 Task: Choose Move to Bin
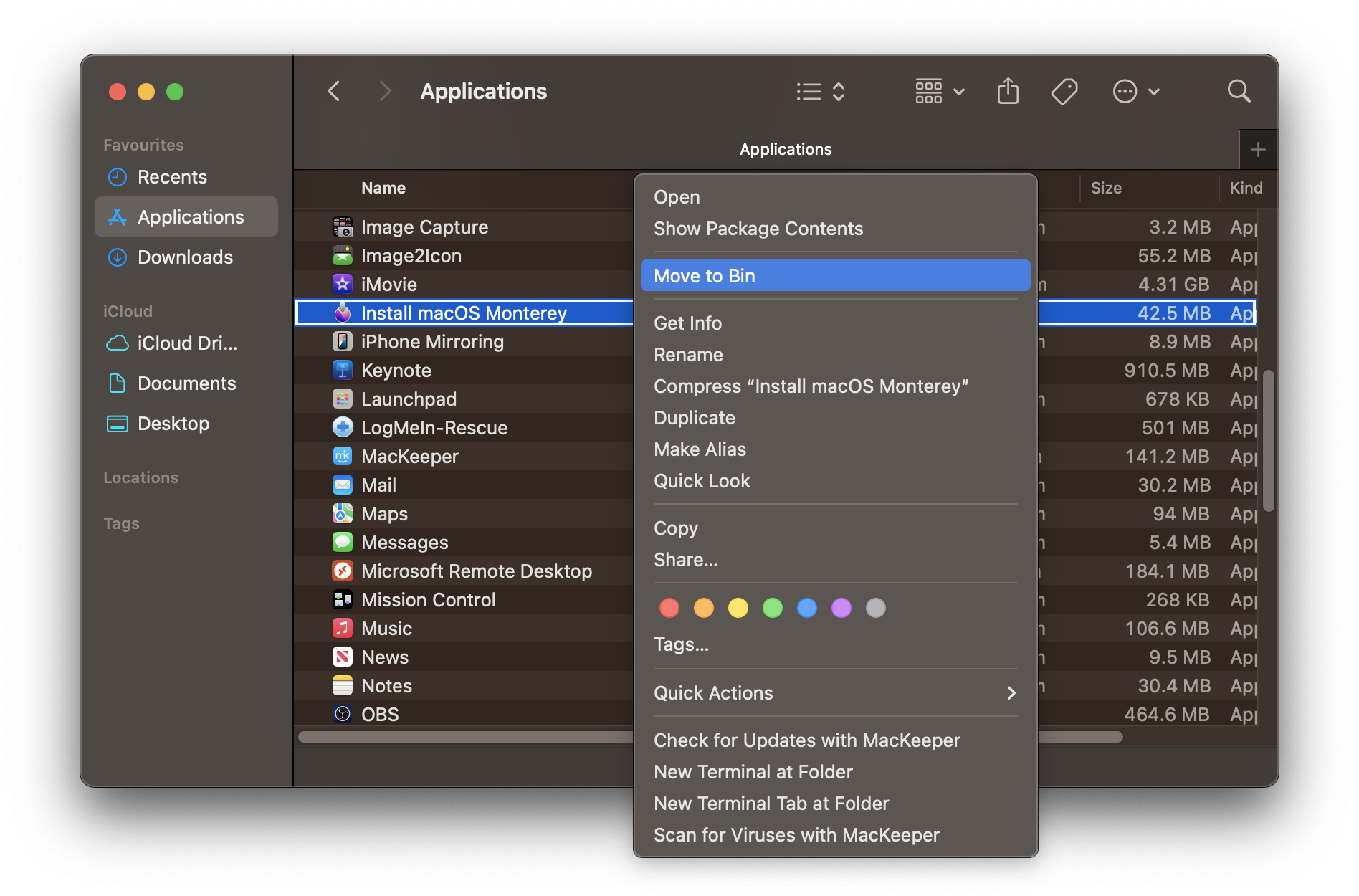(836, 276)
